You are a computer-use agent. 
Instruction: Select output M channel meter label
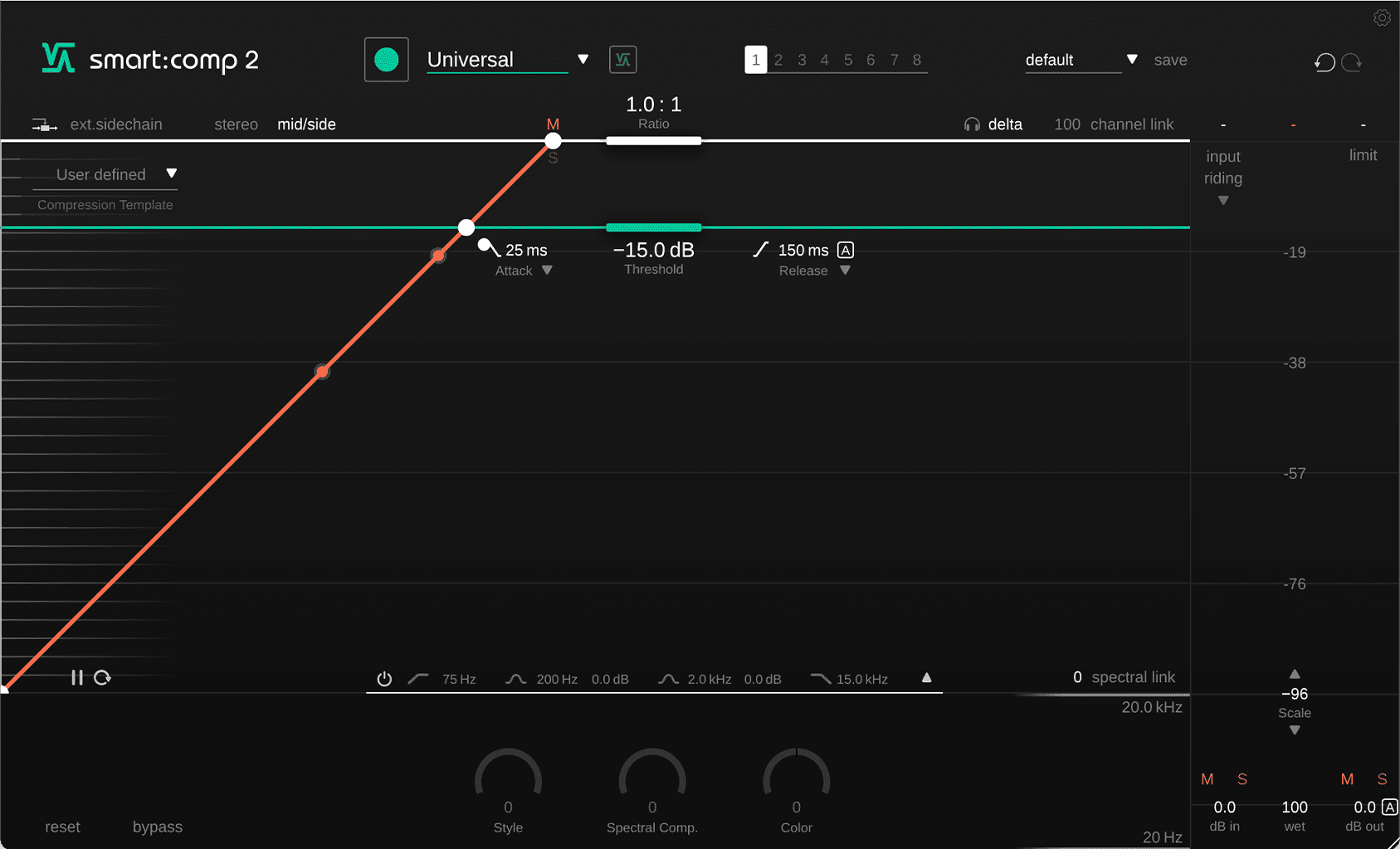[1347, 779]
